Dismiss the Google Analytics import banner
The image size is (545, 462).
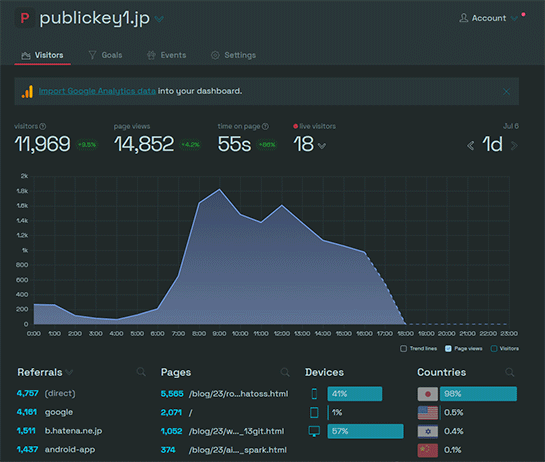(506, 91)
